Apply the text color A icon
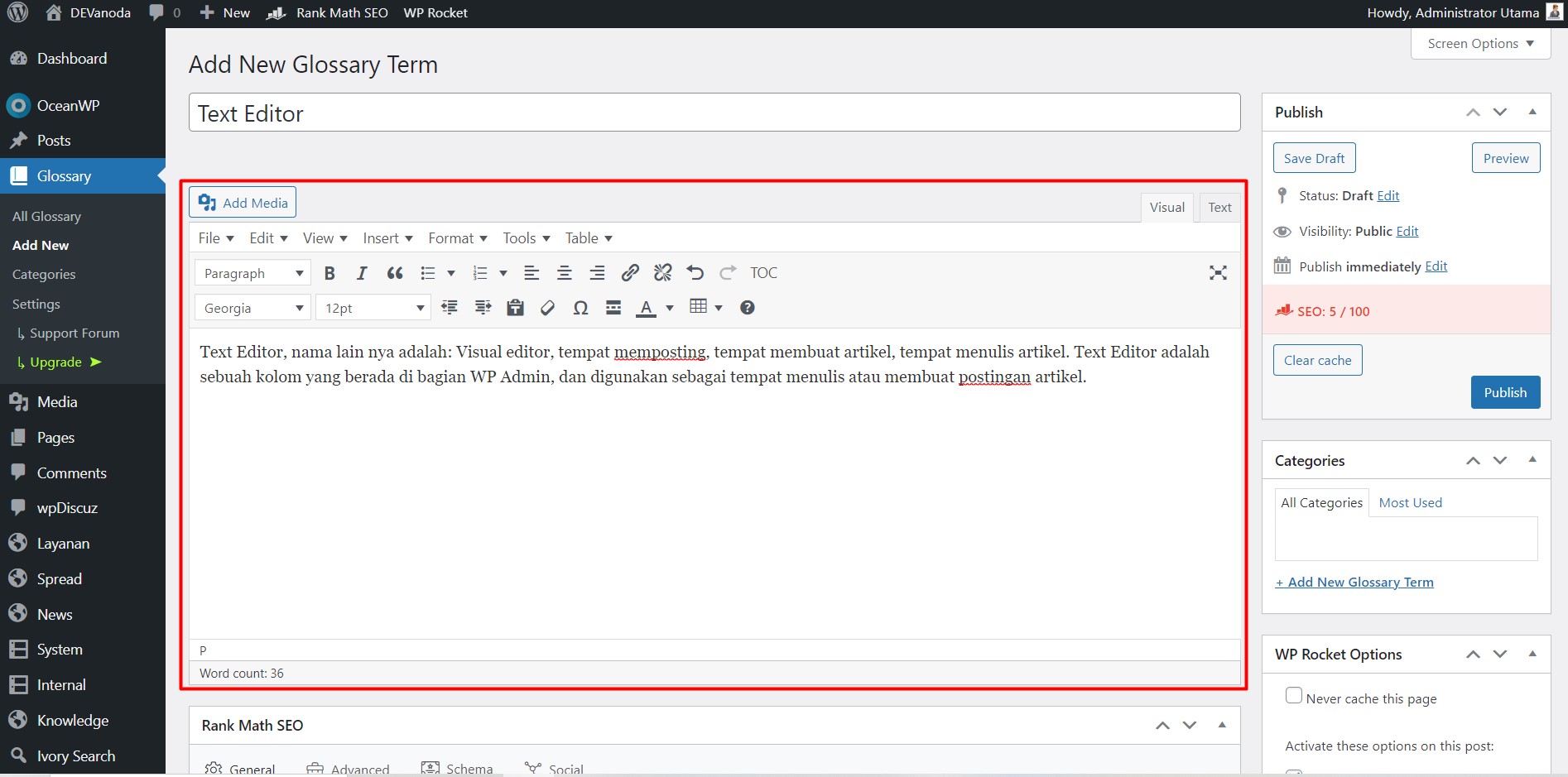Screen dimensions: 1568x777 (646, 308)
